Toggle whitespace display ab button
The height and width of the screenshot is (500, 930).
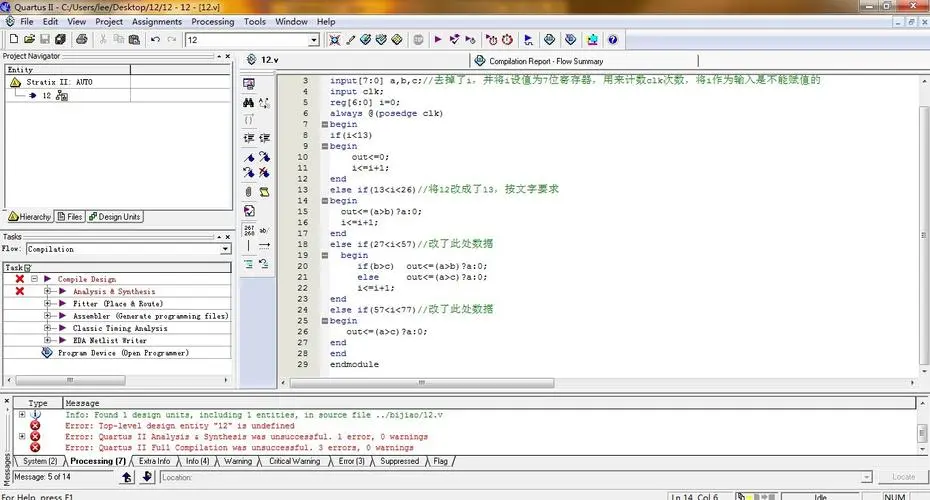click(x=264, y=230)
